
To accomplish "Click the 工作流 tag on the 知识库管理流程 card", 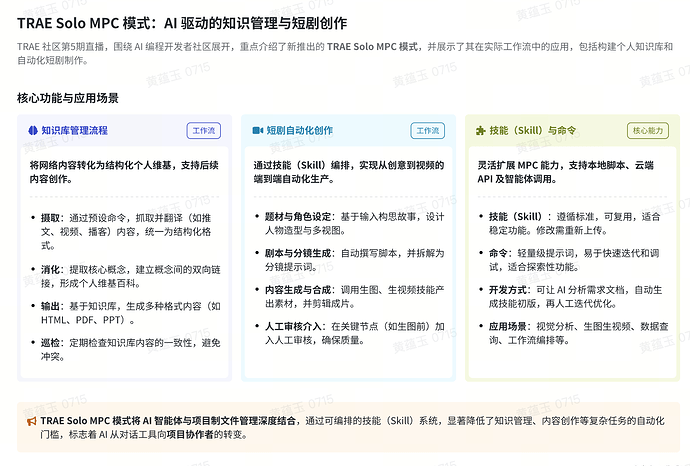I will (x=204, y=131).
